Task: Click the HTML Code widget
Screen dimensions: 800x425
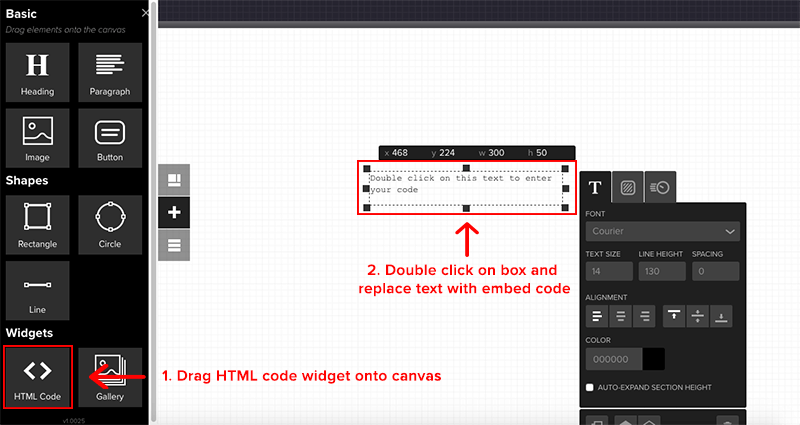Action: (37, 376)
